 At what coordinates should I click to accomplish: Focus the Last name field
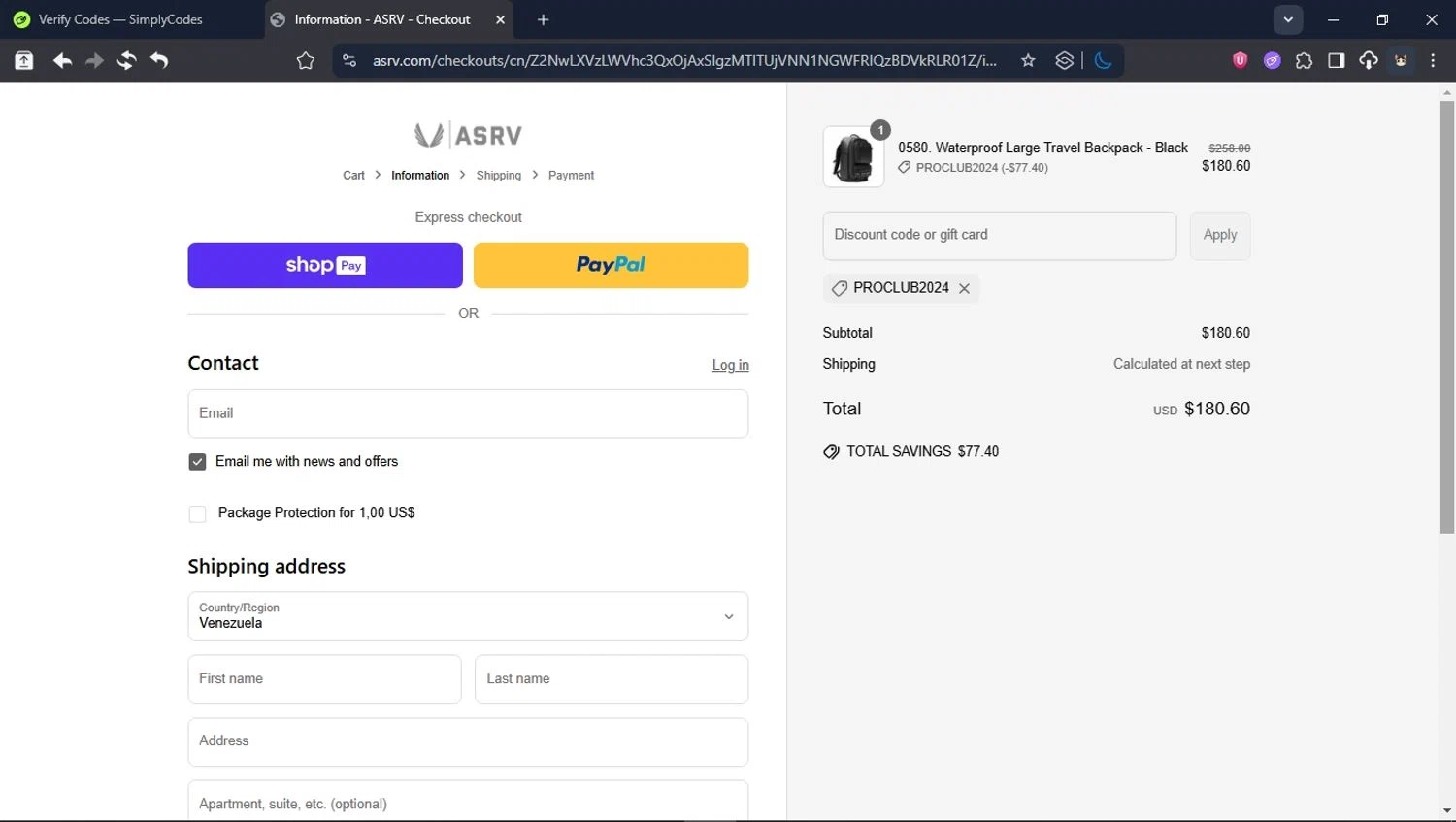pos(612,679)
